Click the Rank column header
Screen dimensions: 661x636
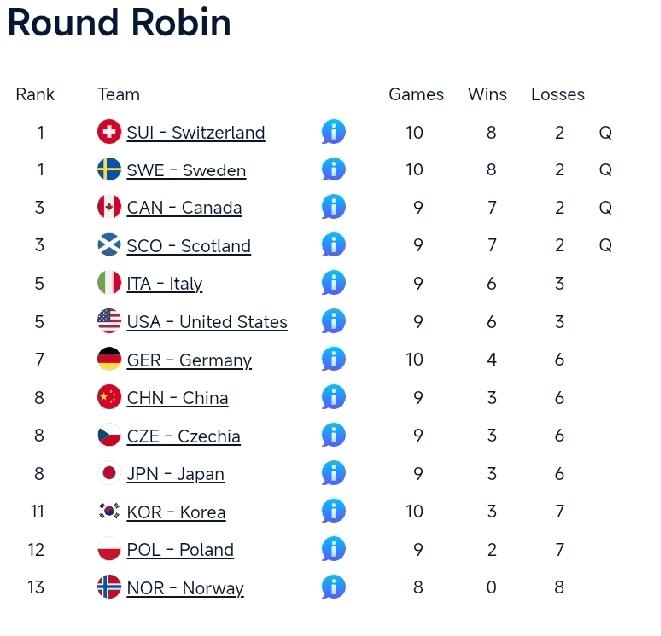[35, 95]
